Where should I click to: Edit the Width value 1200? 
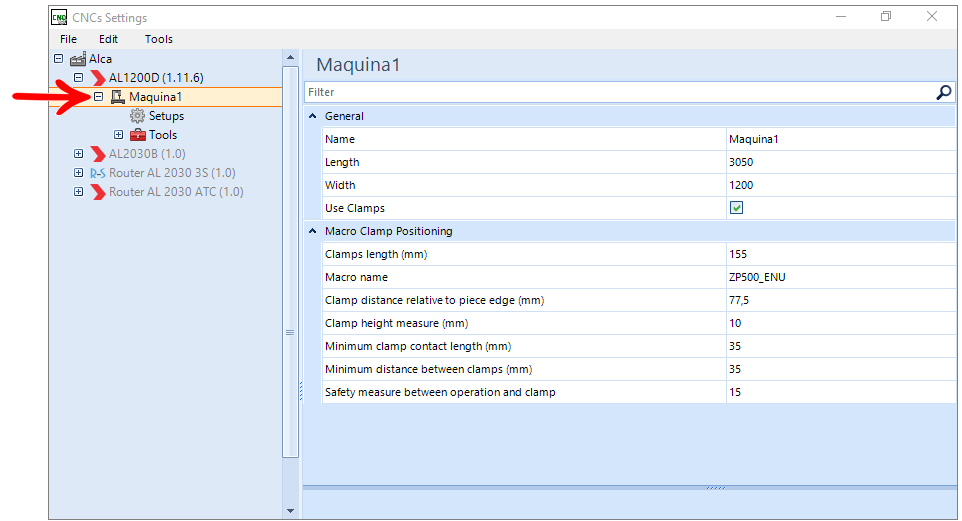tap(840, 185)
